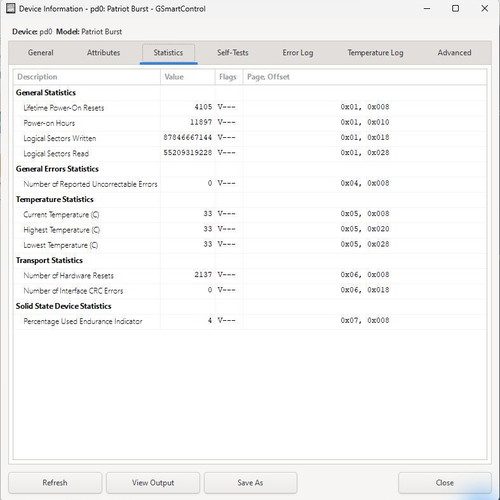Click the offset 0x07, 0x008
The image size is (500, 500).
(x=365, y=321)
